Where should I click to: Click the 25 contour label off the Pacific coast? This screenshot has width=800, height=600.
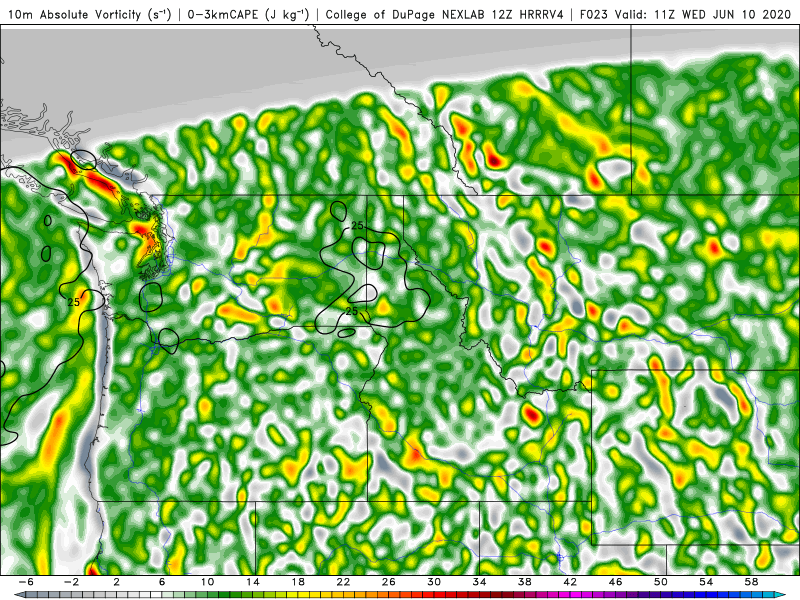tap(73, 302)
